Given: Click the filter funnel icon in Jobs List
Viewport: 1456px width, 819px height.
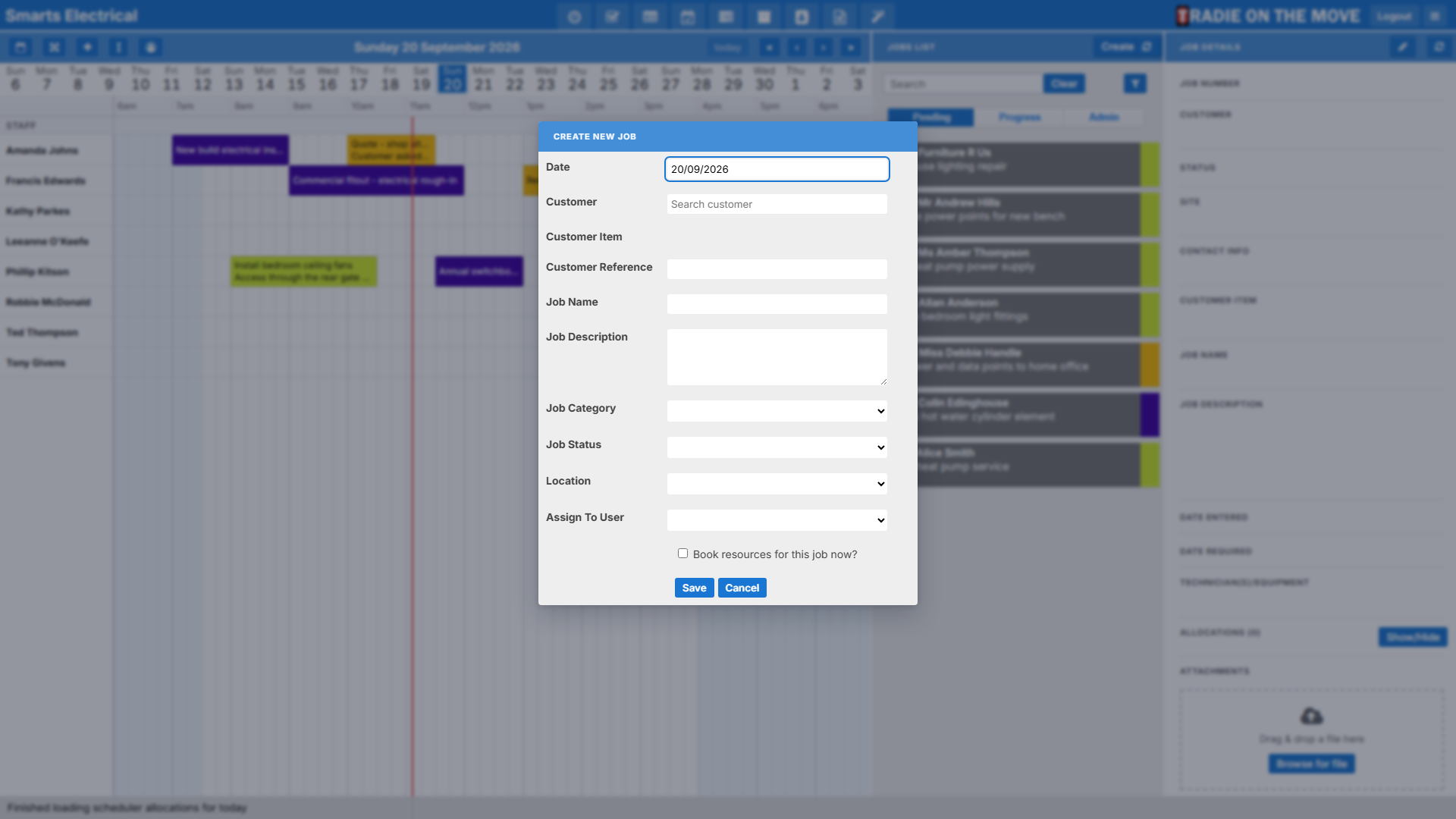Looking at the screenshot, I should pyautogui.click(x=1135, y=83).
